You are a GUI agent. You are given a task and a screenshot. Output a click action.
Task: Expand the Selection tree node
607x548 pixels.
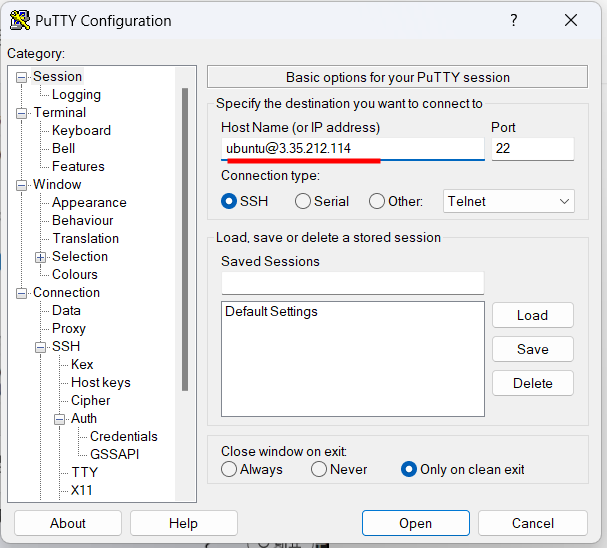tap(40, 257)
